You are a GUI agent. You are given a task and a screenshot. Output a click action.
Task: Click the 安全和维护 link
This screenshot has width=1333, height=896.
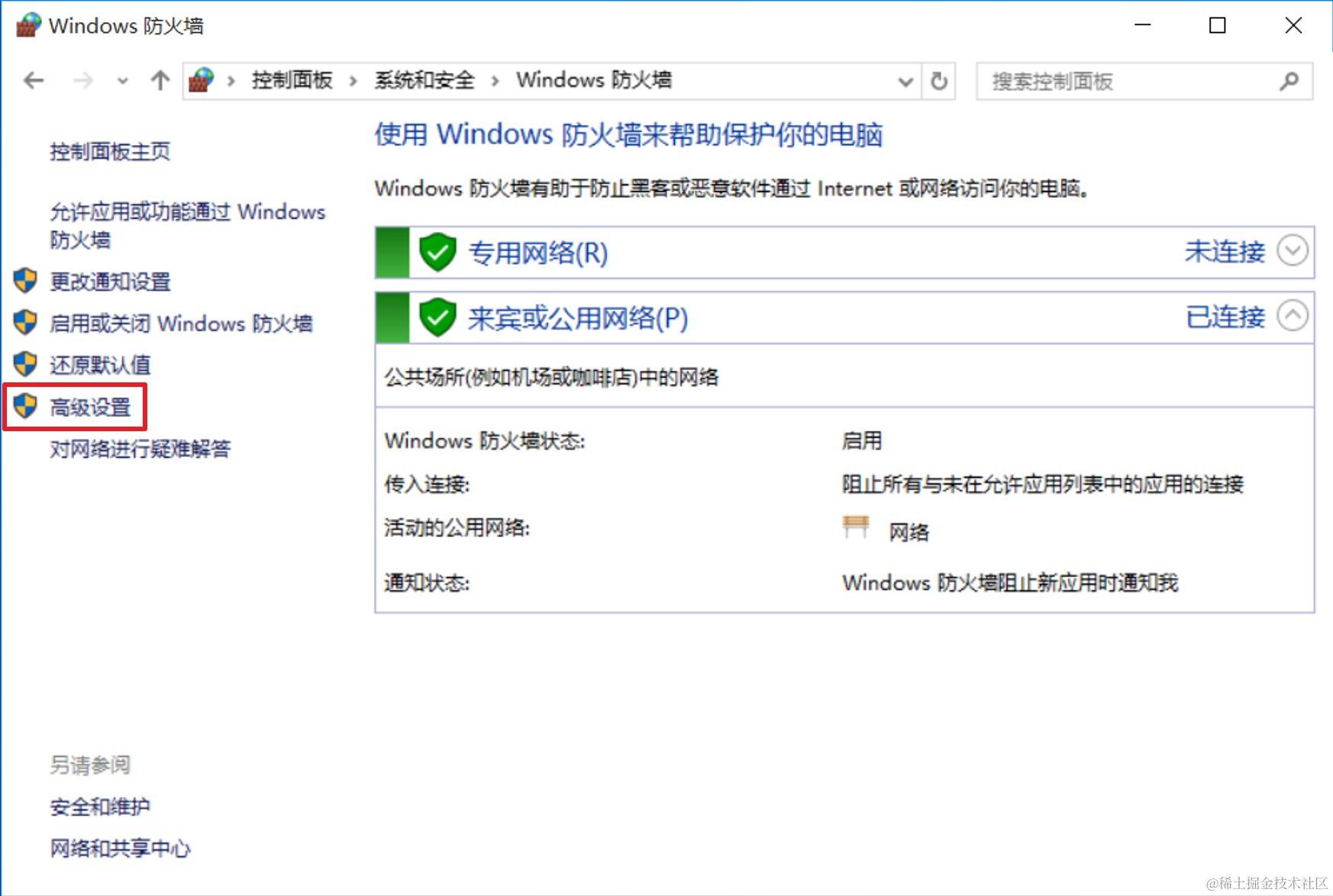tap(100, 807)
